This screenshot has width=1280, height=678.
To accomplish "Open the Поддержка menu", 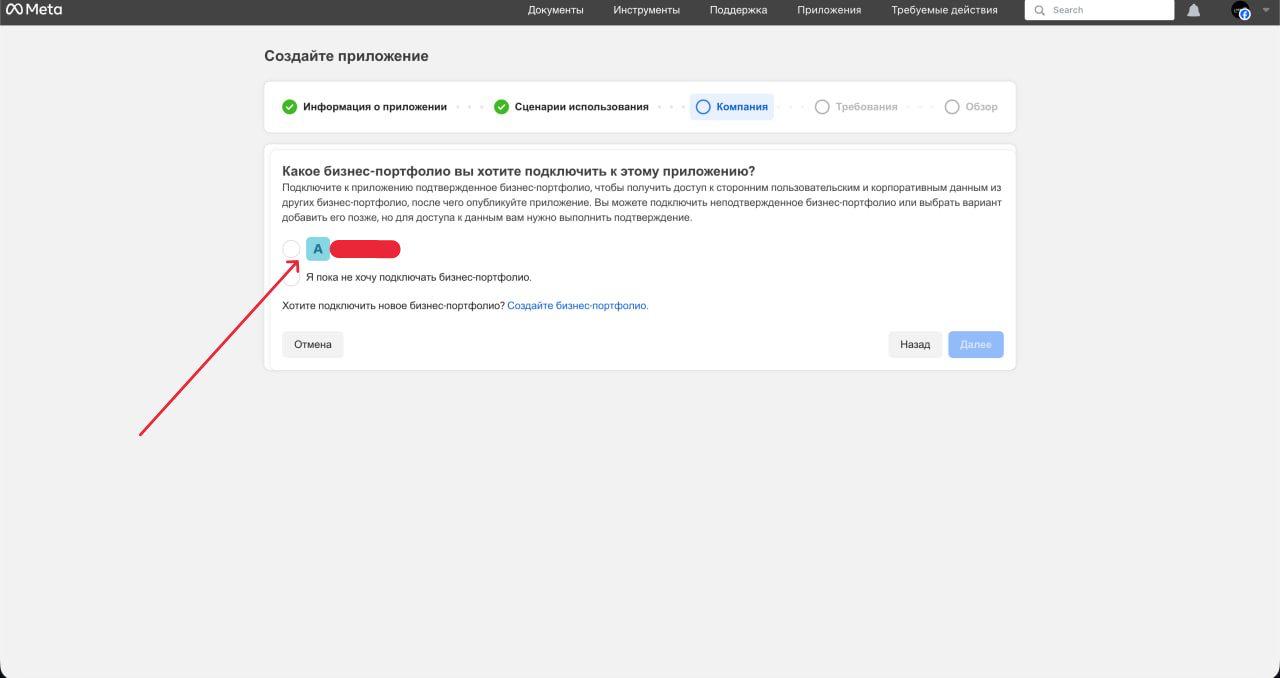I will click(x=738, y=10).
